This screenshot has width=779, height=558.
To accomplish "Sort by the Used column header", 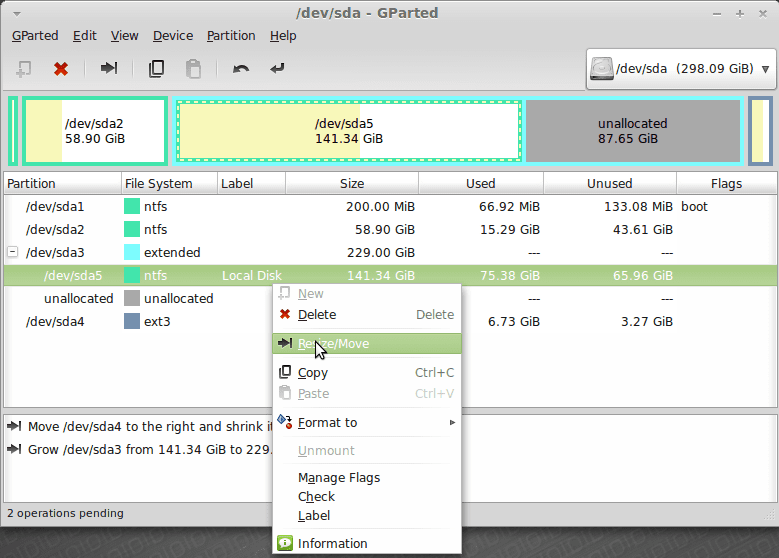I will pos(480,183).
